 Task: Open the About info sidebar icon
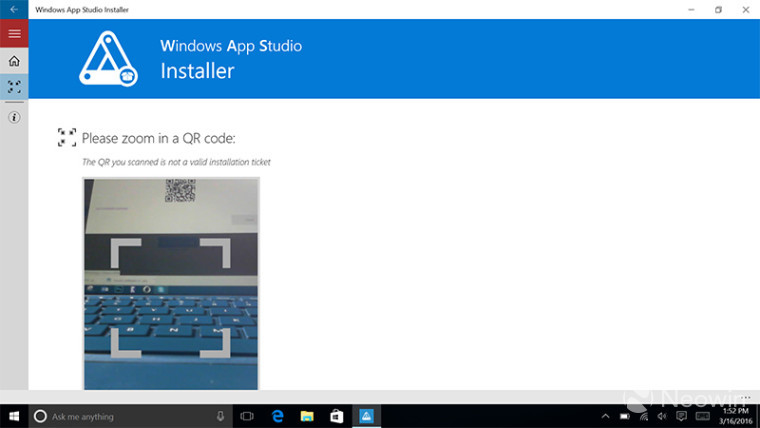click(x=14, y=117)
